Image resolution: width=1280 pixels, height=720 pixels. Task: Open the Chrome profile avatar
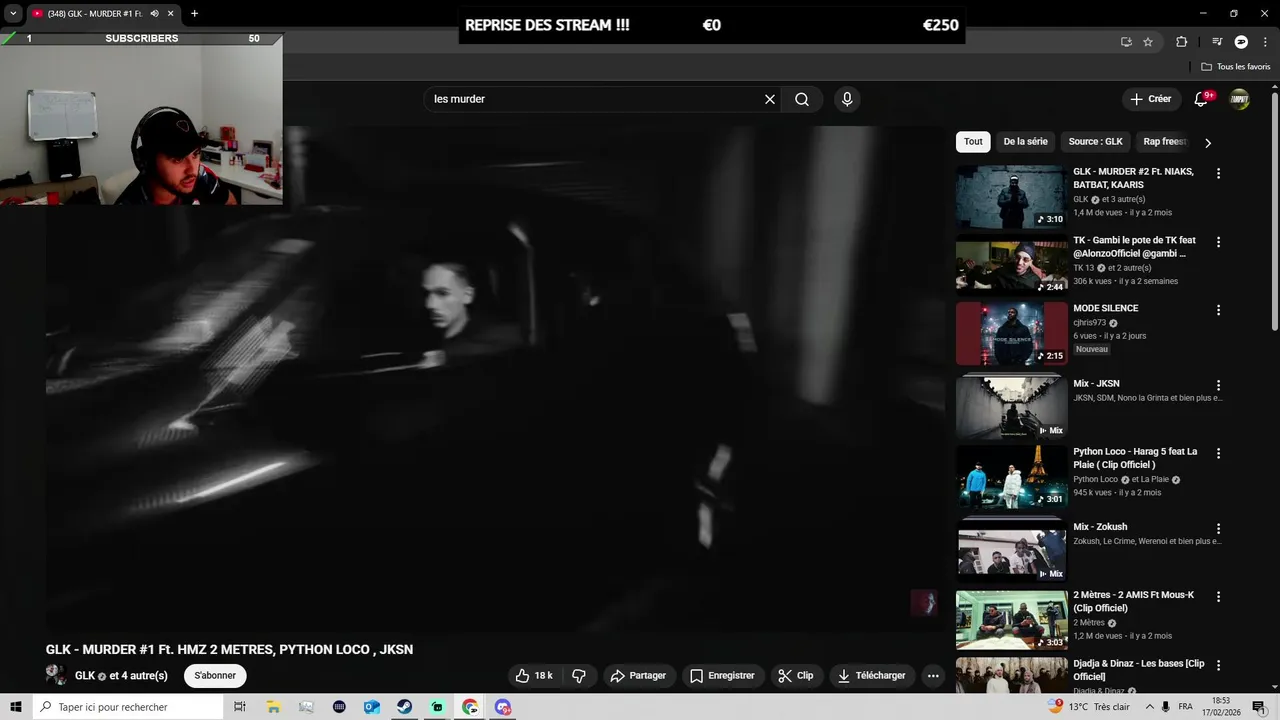[x=1241, y=42]
